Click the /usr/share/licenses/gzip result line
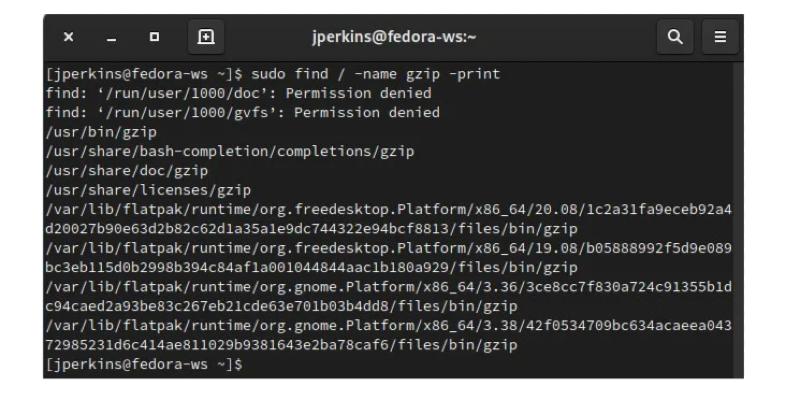This screenshot has height=400, width=800. pos(148,189)
